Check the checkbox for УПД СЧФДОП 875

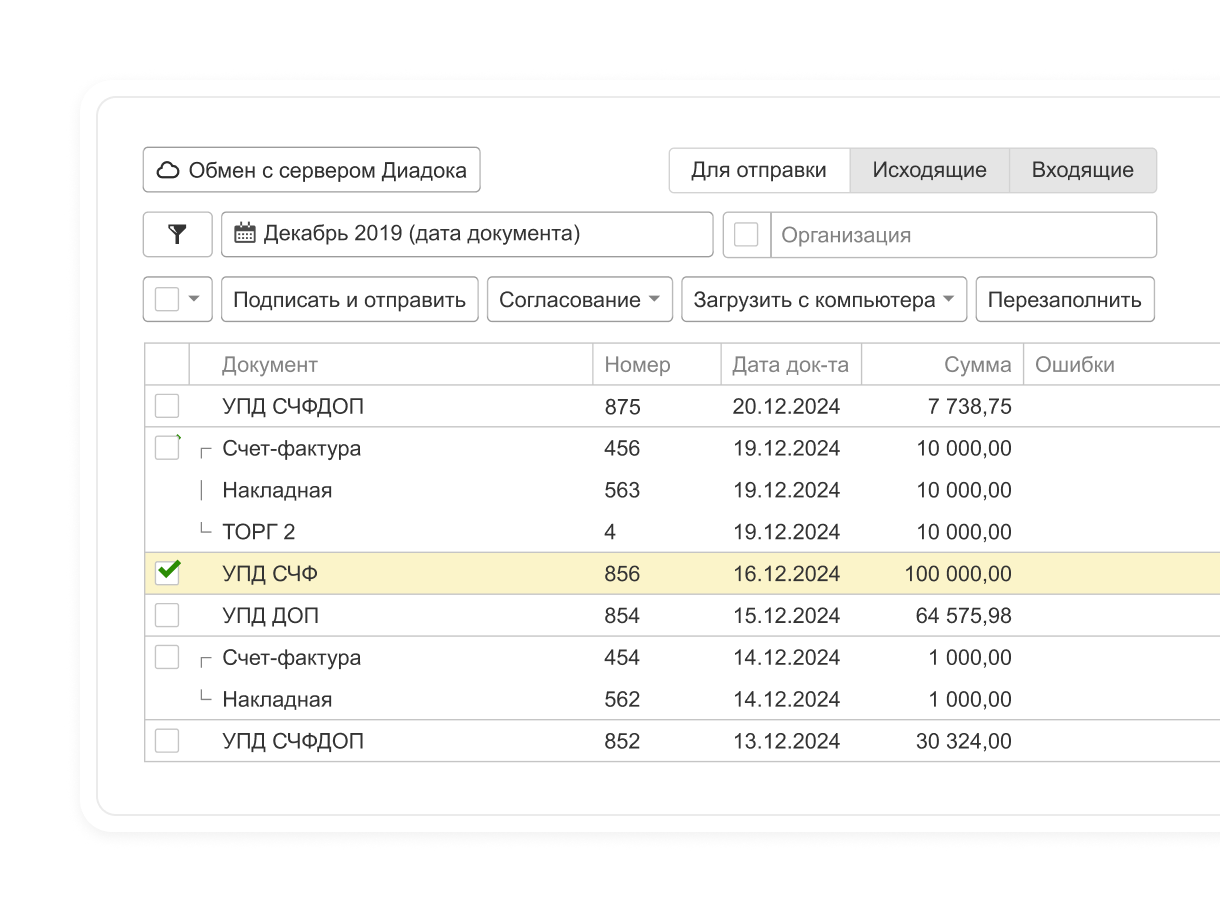pyautogui.click(x=167, y=406)
